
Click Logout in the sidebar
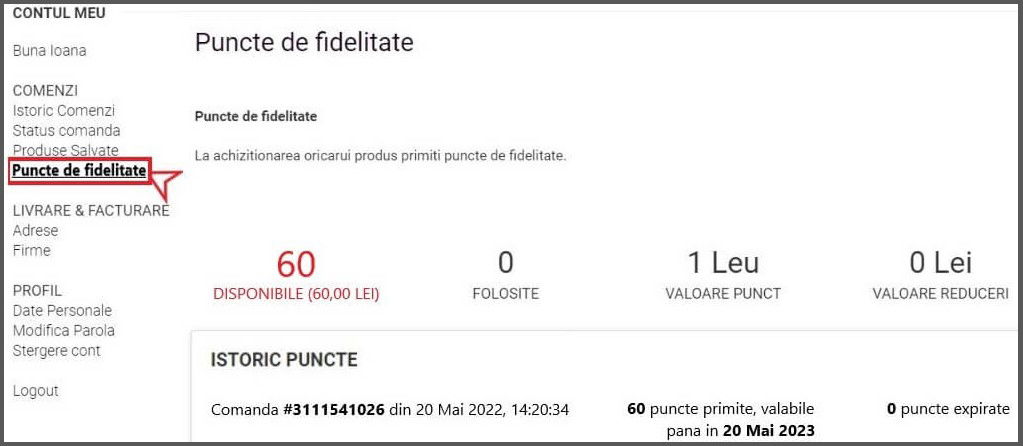pyautogui.click(x=35, y=390)
